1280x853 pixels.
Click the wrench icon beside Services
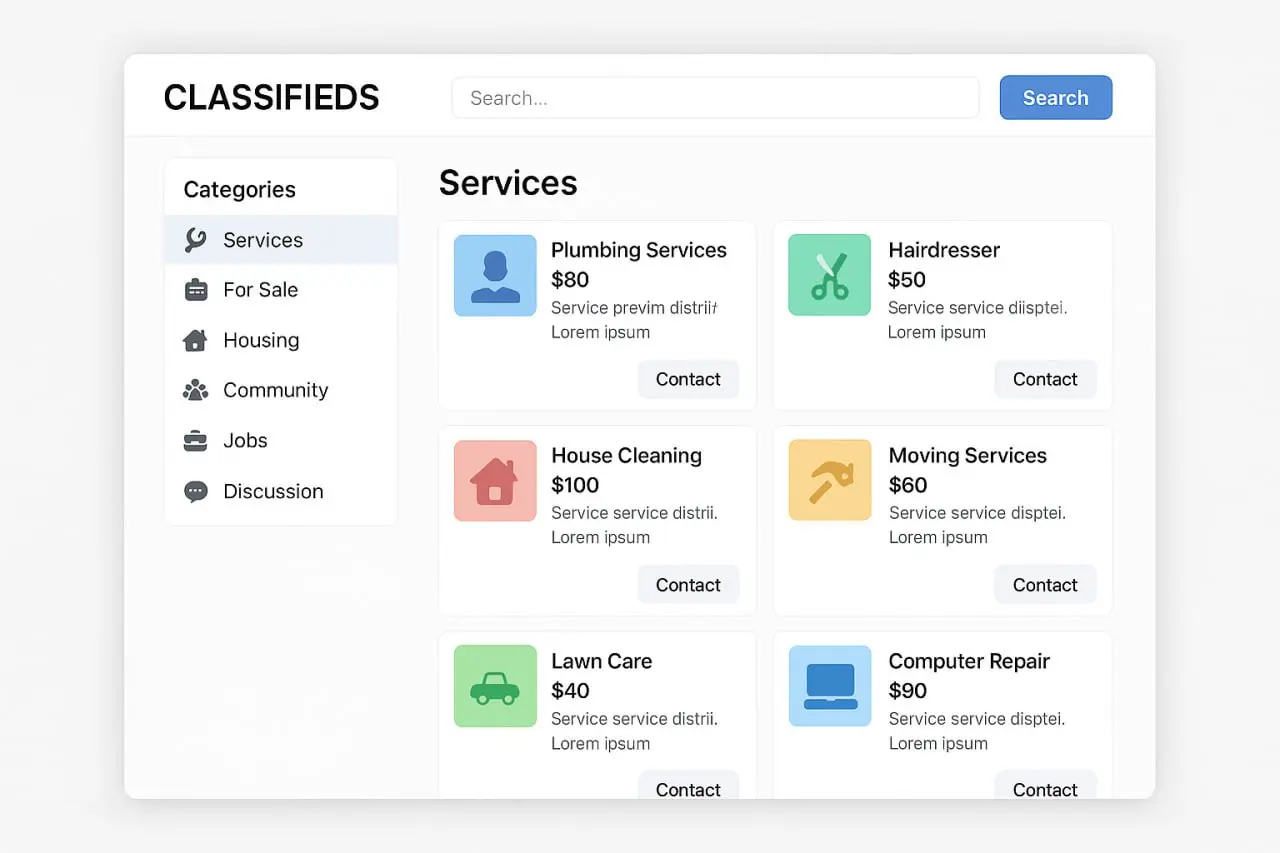tap(196, 240)
